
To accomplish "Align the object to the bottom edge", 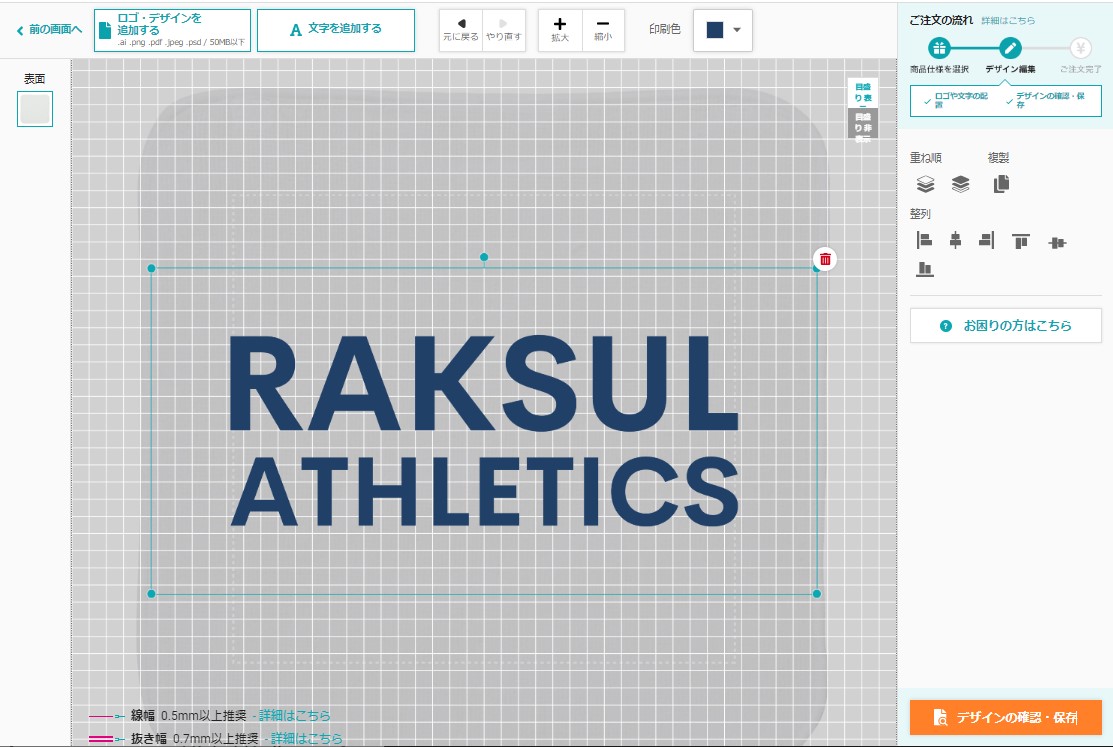I will tap(925, 268).
